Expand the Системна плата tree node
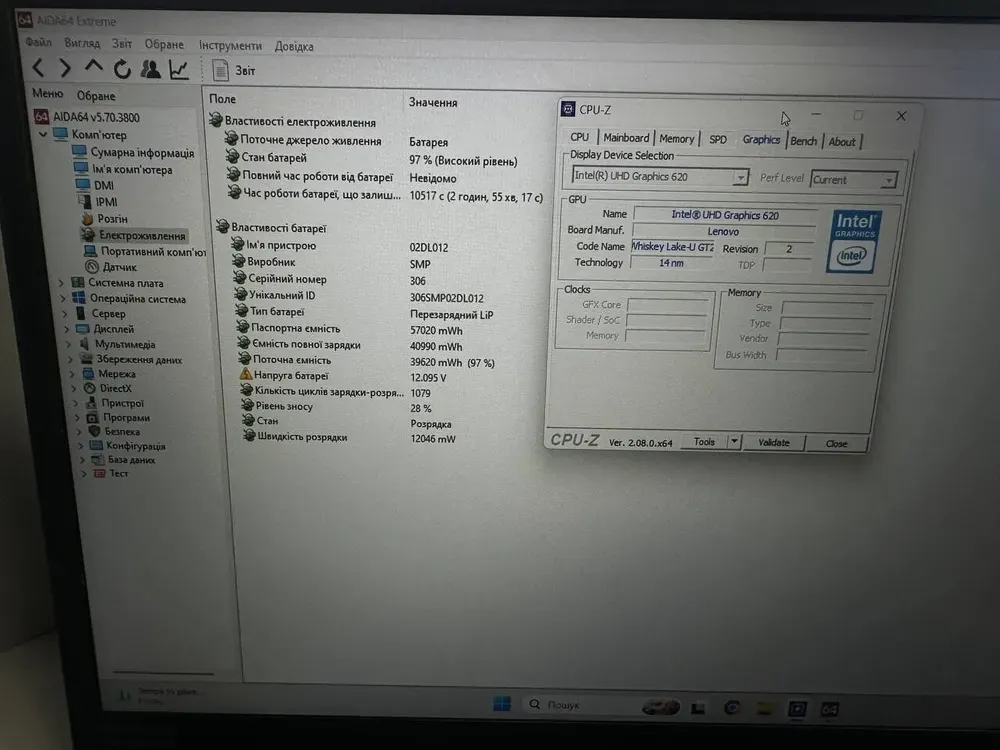This screenshot has width=1000, height=750. pos(61,283)
